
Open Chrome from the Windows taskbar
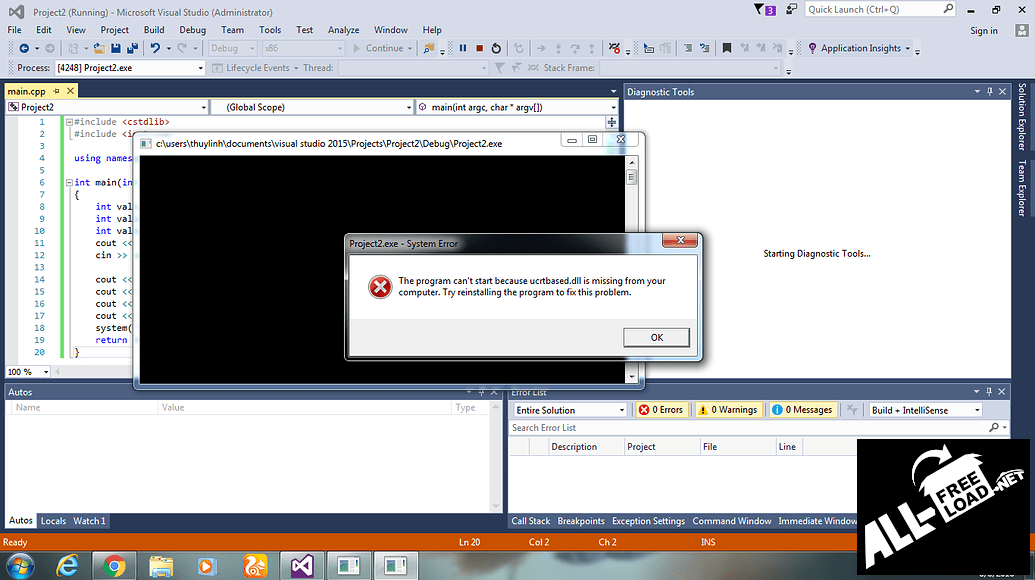[x=114, y=567]
